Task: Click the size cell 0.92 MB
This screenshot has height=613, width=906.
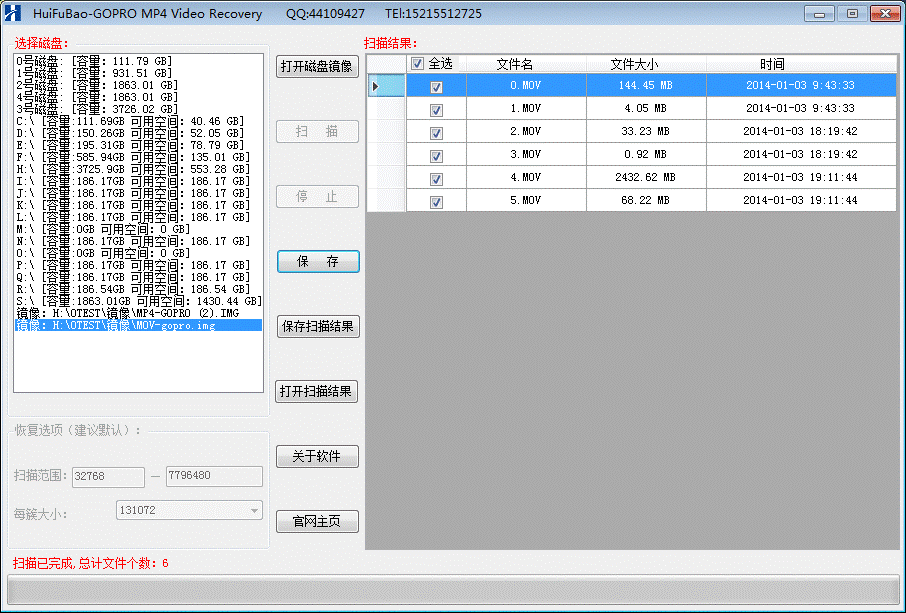Action: 646,154
